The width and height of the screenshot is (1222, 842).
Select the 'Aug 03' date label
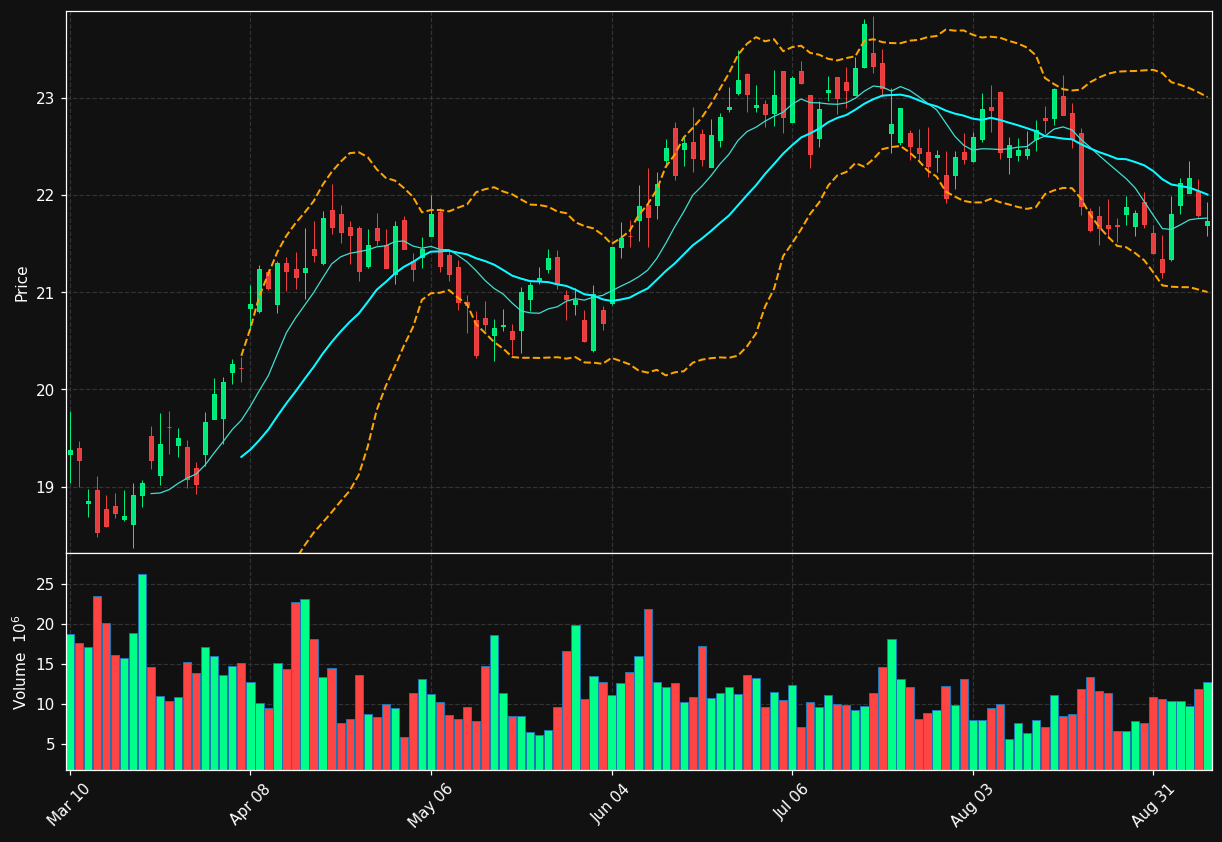coord(972,804)
